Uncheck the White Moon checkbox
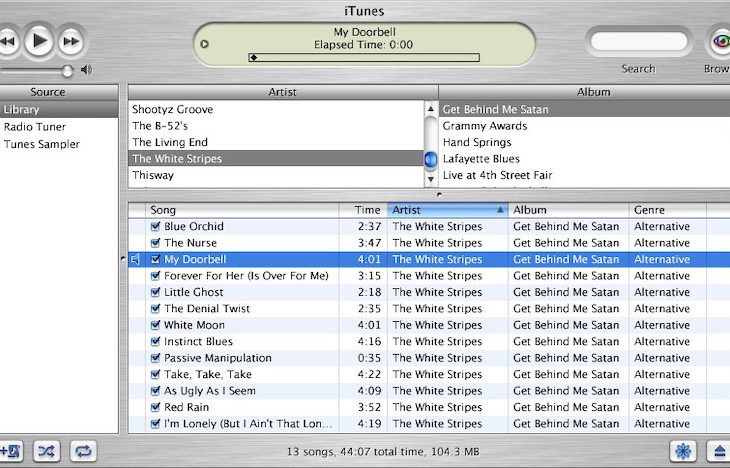 [155, 325]
